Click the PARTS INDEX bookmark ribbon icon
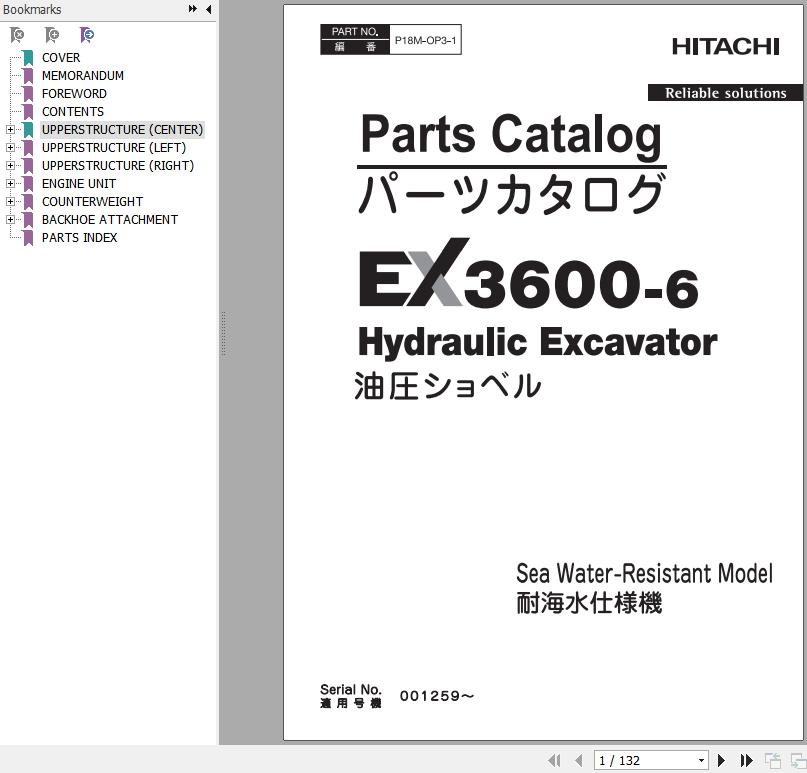The image size is (807, 773). pyautogui.click(x=28, y=238)
